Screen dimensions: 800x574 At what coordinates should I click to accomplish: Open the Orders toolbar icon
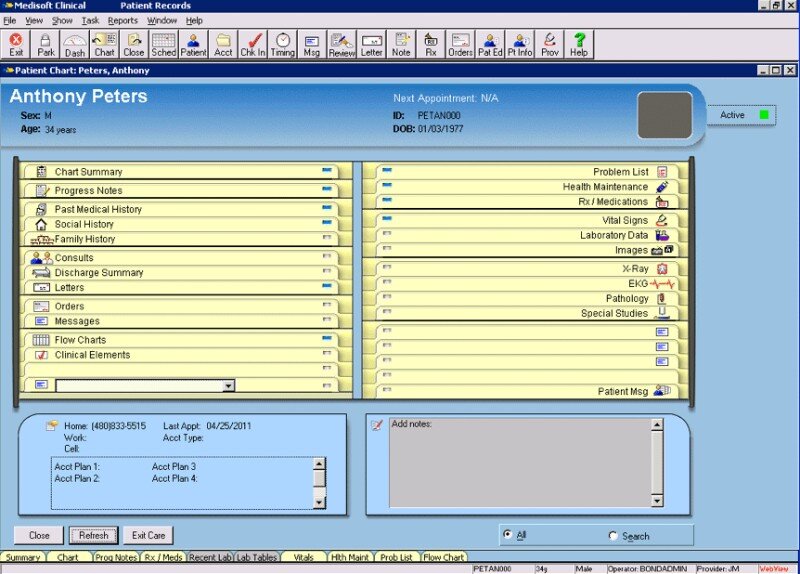click(460, 44)
